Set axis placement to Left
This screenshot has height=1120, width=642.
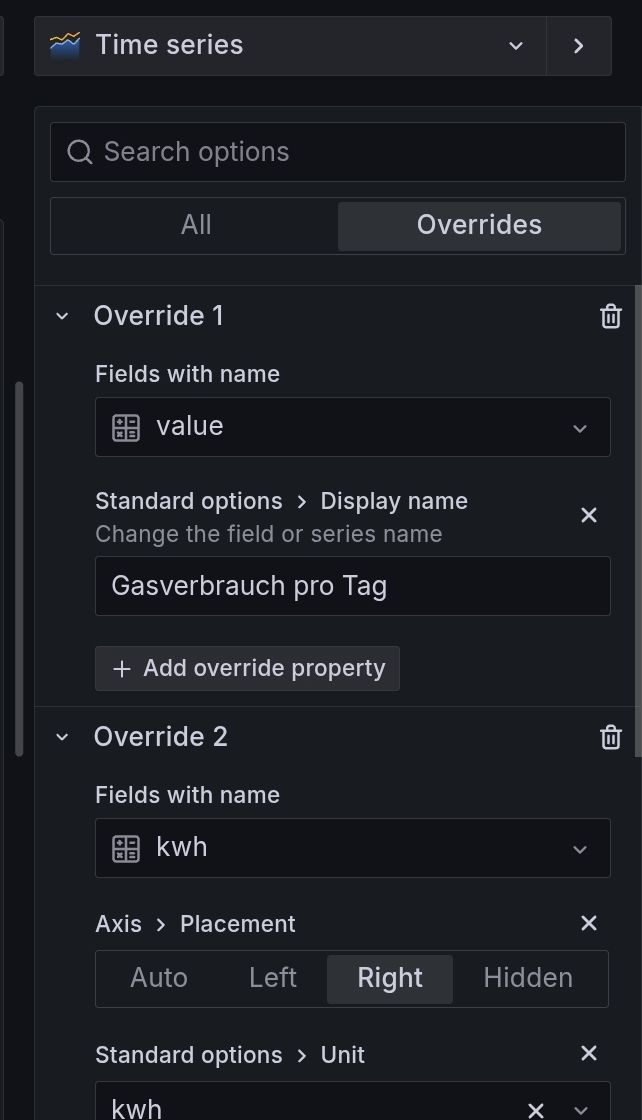tap(273, 978)
